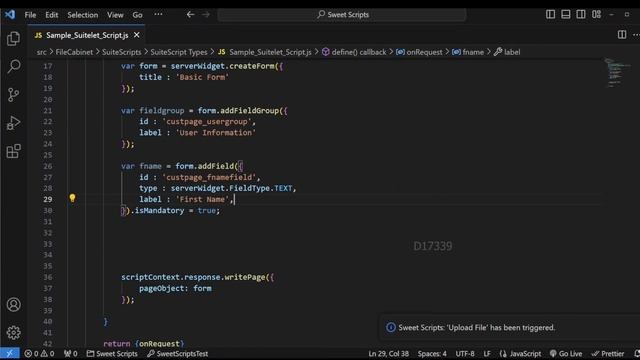Select the src breadcrumb
This screenshot has width=640, height=360.
pyautogui.click(x=41, y=52)
